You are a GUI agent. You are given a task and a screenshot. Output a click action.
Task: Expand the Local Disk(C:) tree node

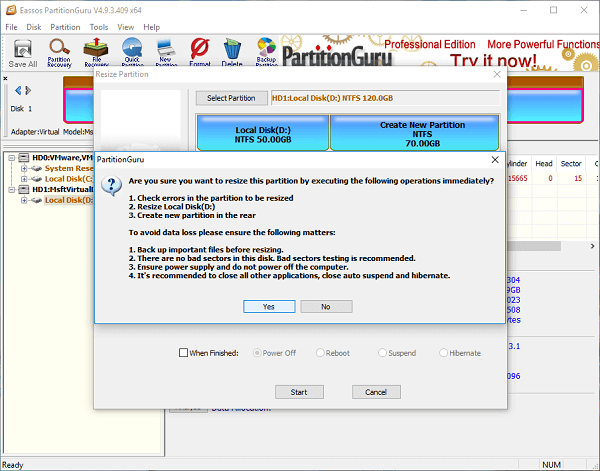24,179
